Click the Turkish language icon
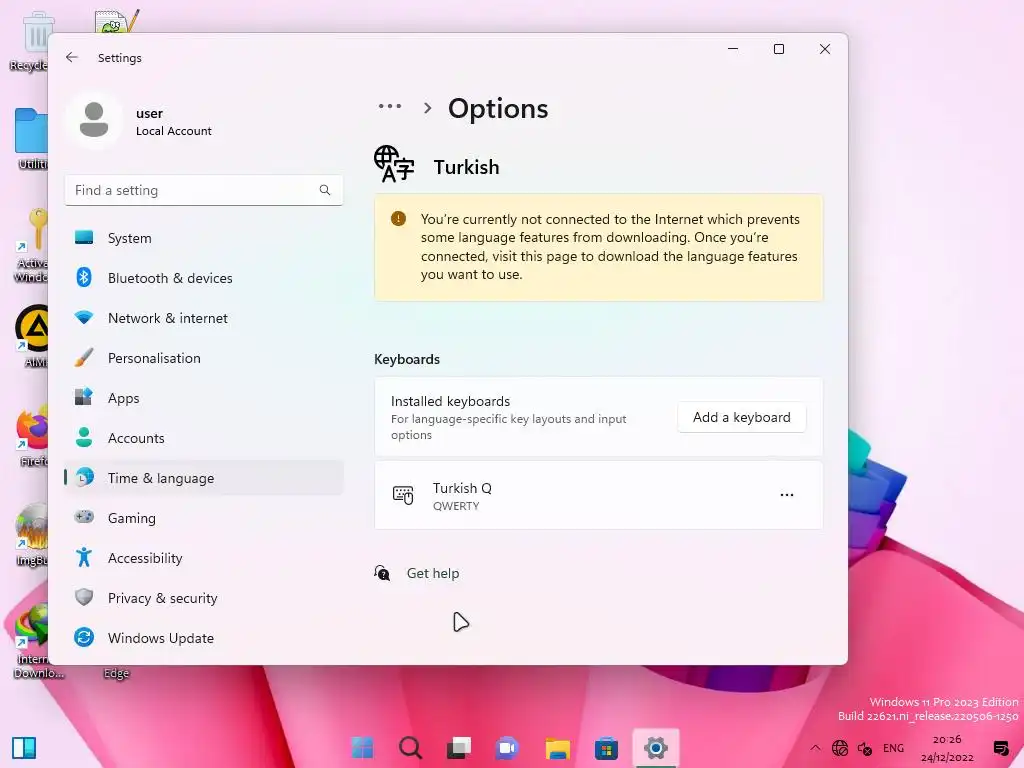Screen dimensions: 1024x768 tap(394, 164)
